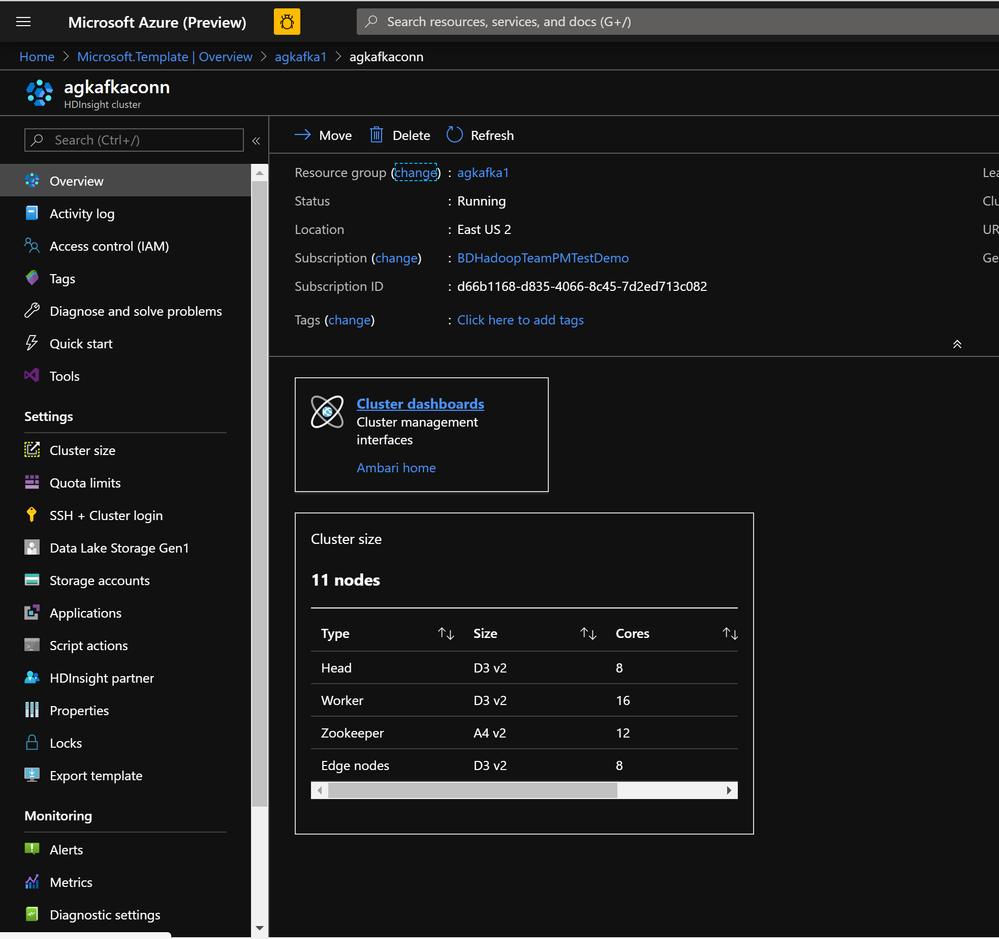Click Microsoft.Template | Overview breadcrumb

click(165, 57)
